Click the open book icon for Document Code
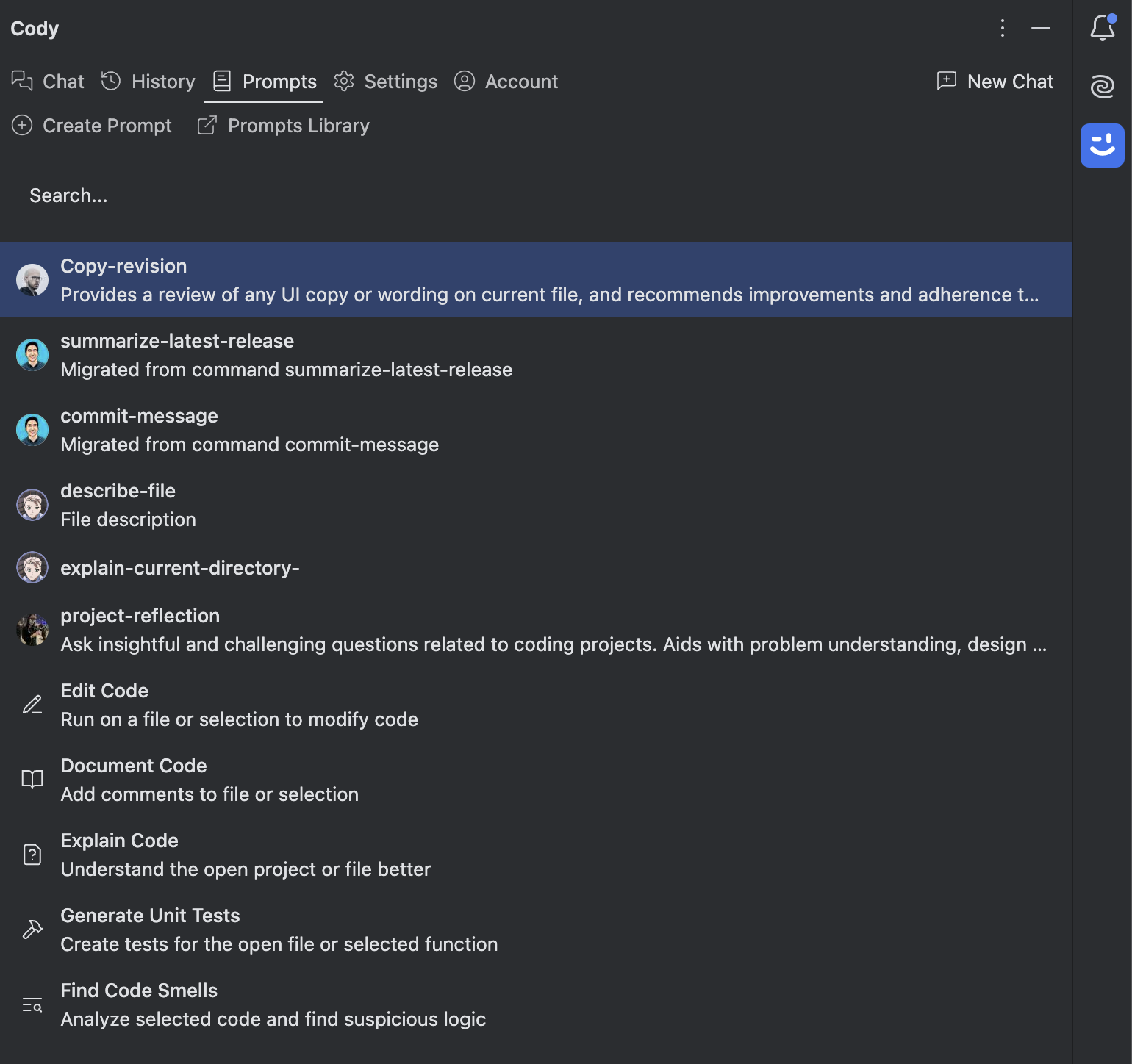Viewport: 1132px width, 1064px height. (32, 780)
